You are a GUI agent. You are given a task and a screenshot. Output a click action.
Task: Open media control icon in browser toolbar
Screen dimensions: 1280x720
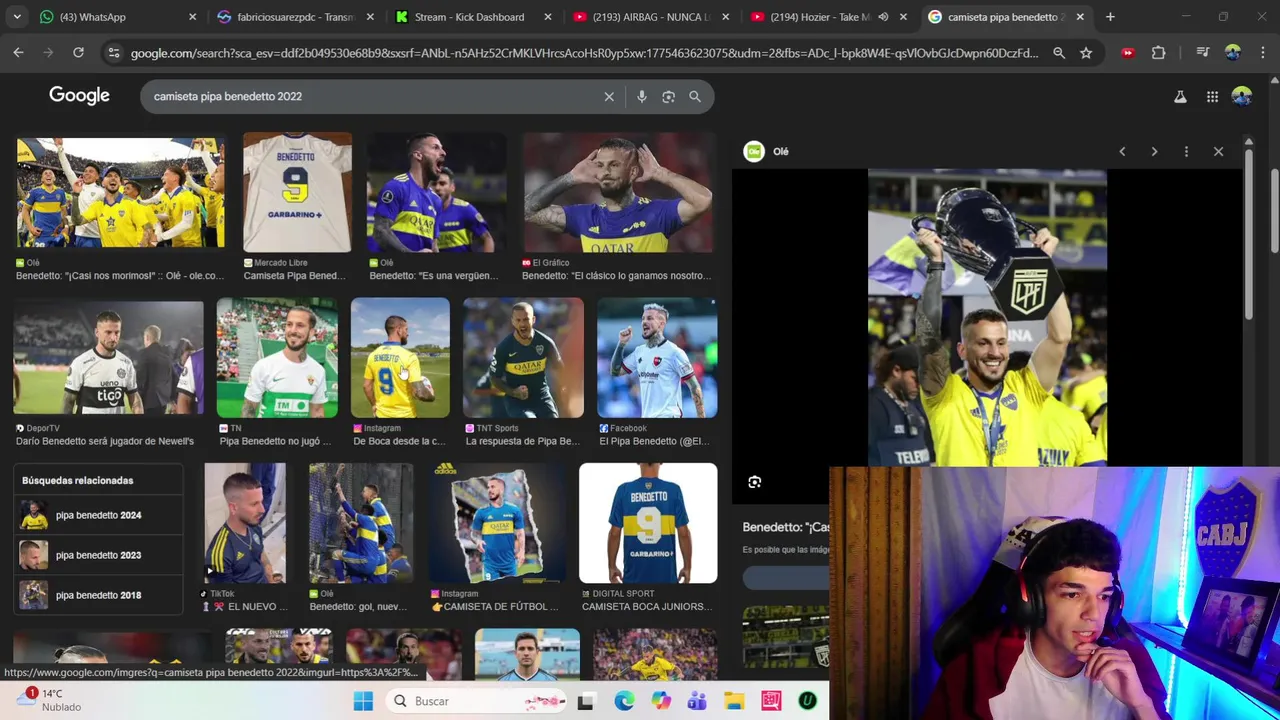click(x=1203, y=53)
